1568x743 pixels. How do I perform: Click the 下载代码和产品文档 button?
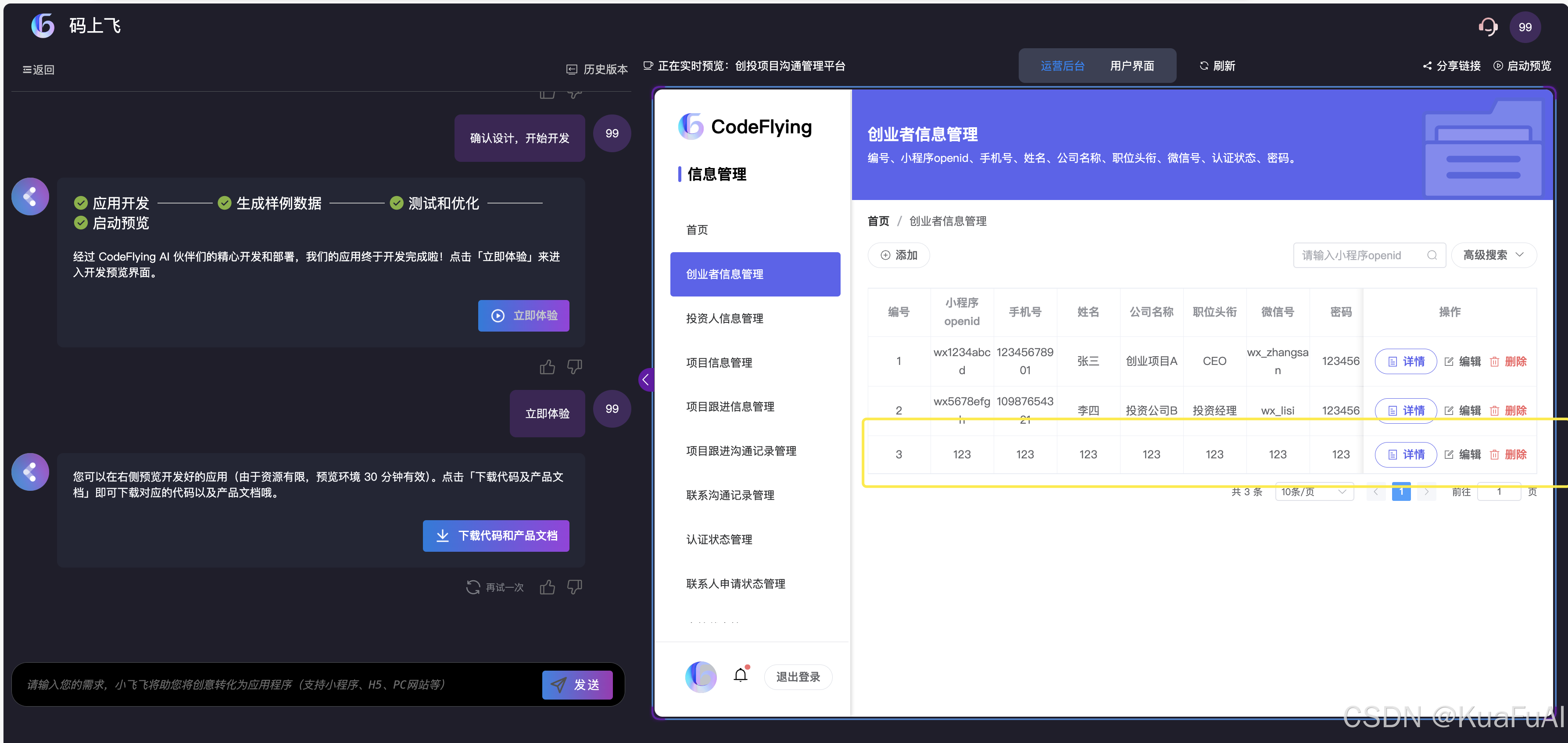[495, 536]
